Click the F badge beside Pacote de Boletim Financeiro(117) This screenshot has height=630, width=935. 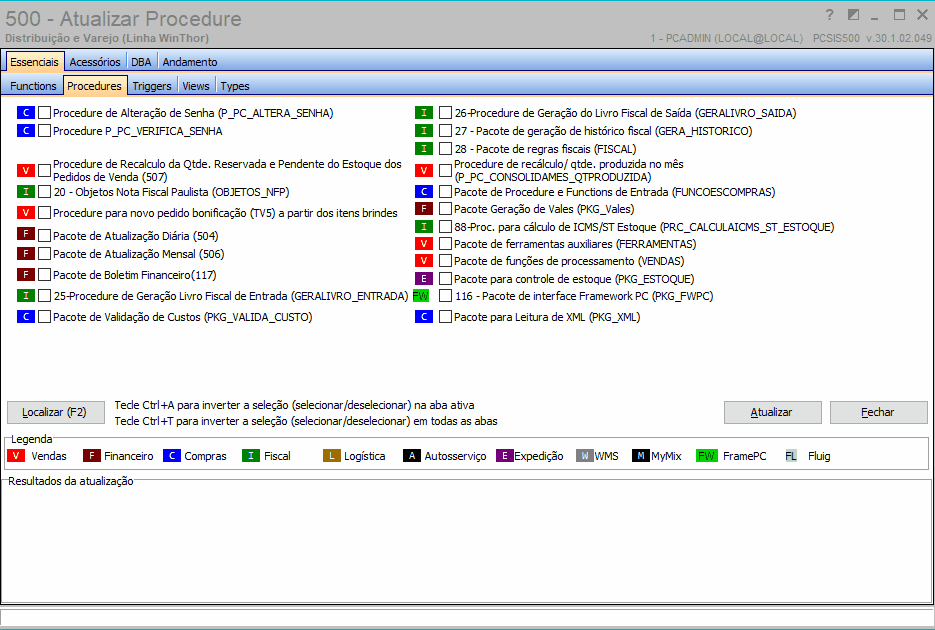[x=26, y=275]
